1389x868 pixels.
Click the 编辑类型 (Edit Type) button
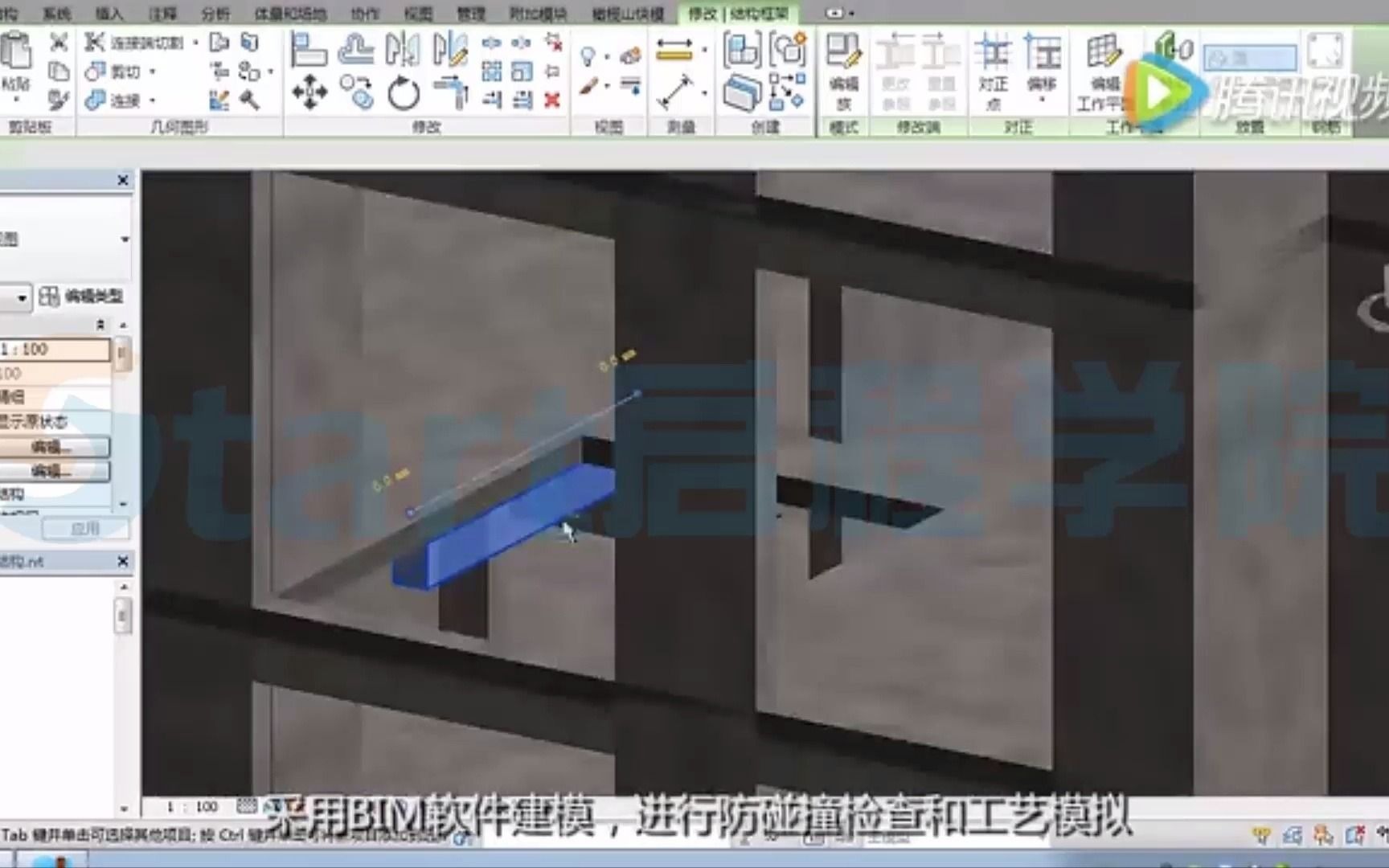click(76, 296)
